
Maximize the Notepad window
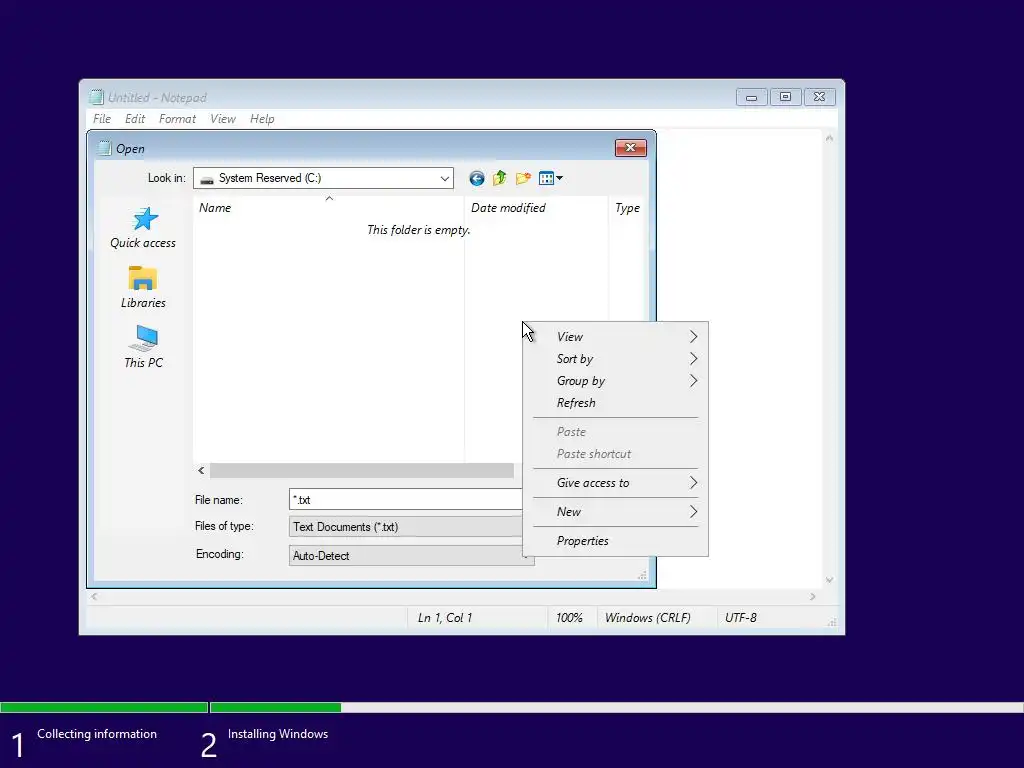point(786,97)
